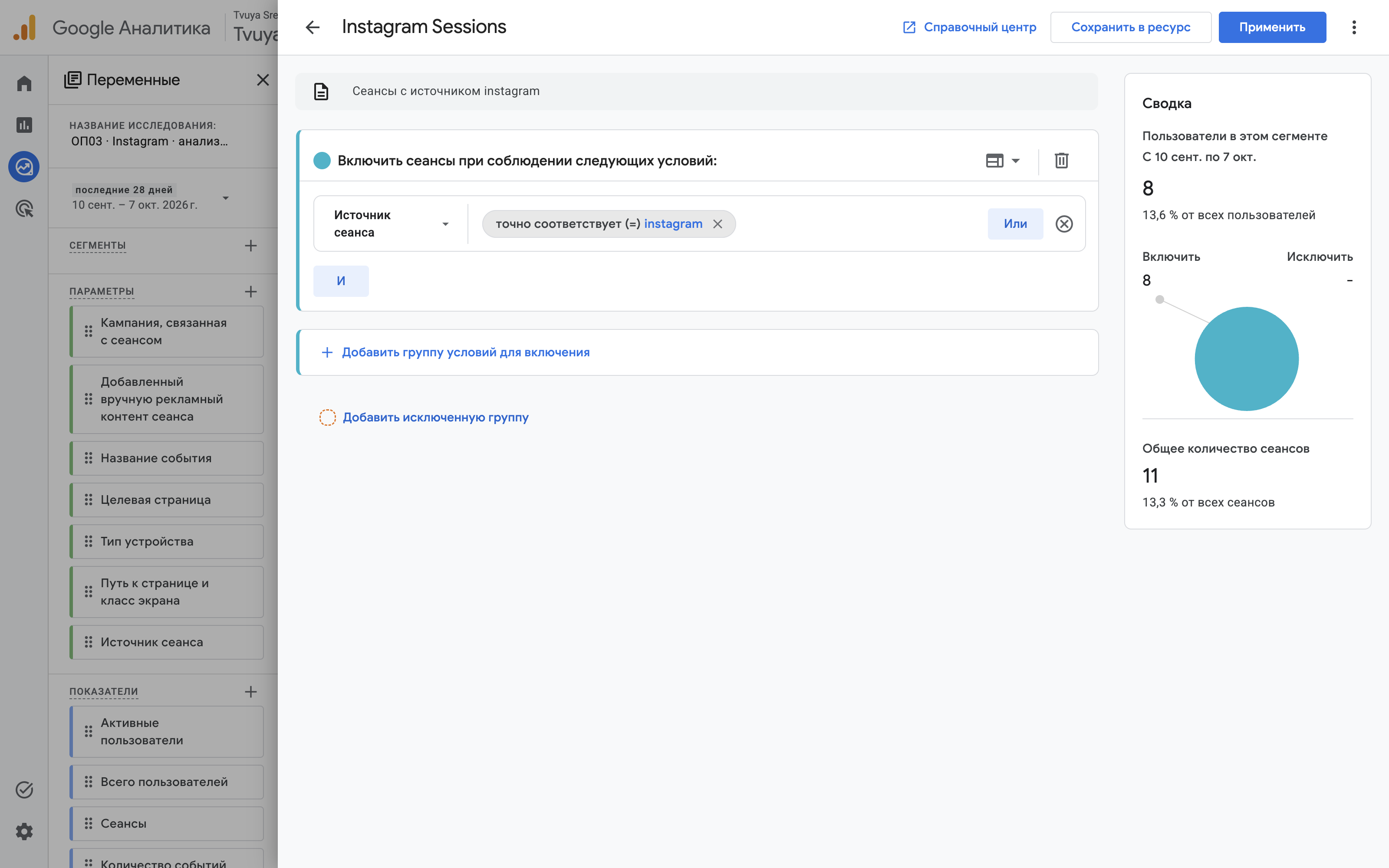Click Сохранить в ресурс button
Image resolution: width=1389 pixels, height=868 pixels.
(x=1131, y=27)
